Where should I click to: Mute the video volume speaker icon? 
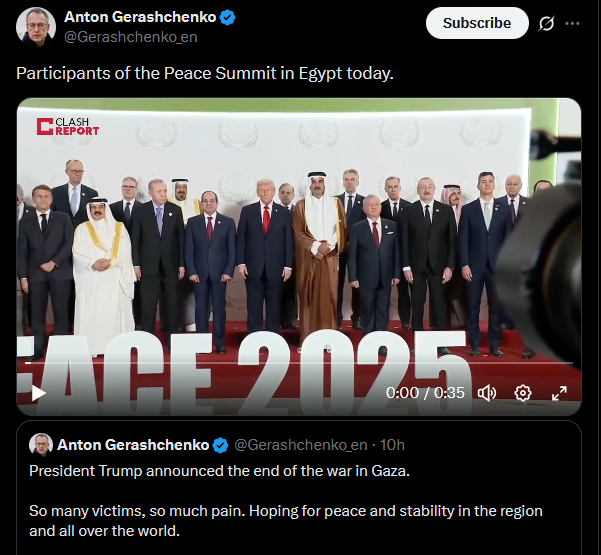pos(487,393)
